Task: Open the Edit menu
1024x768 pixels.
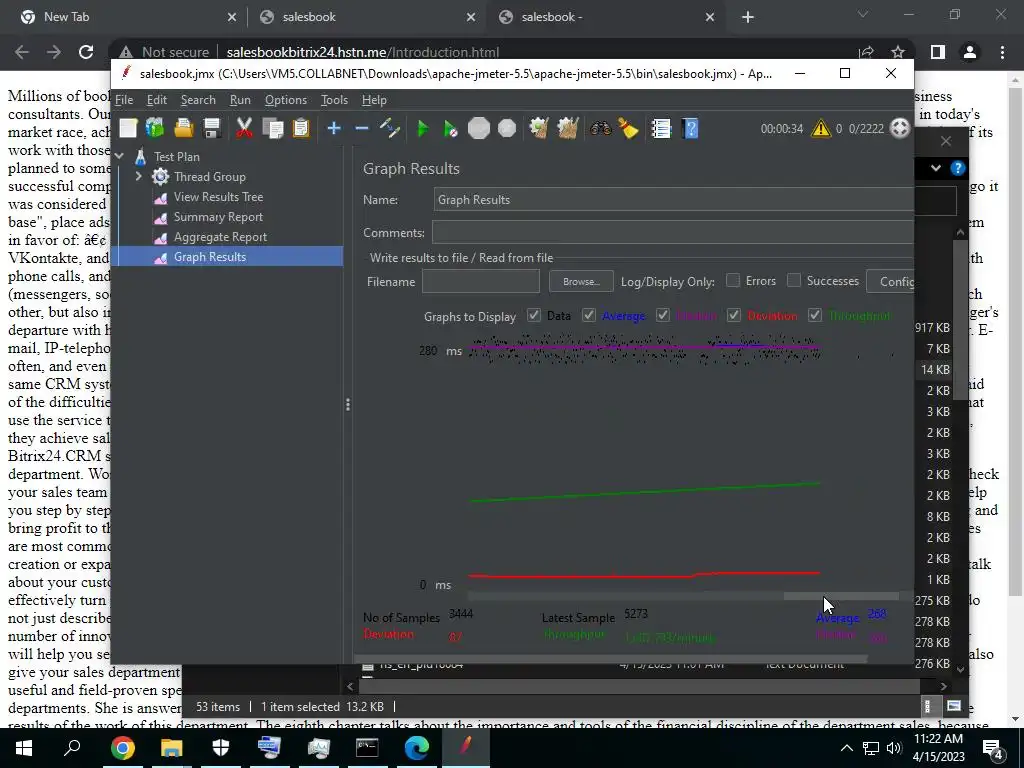Action: coord(157,100)
